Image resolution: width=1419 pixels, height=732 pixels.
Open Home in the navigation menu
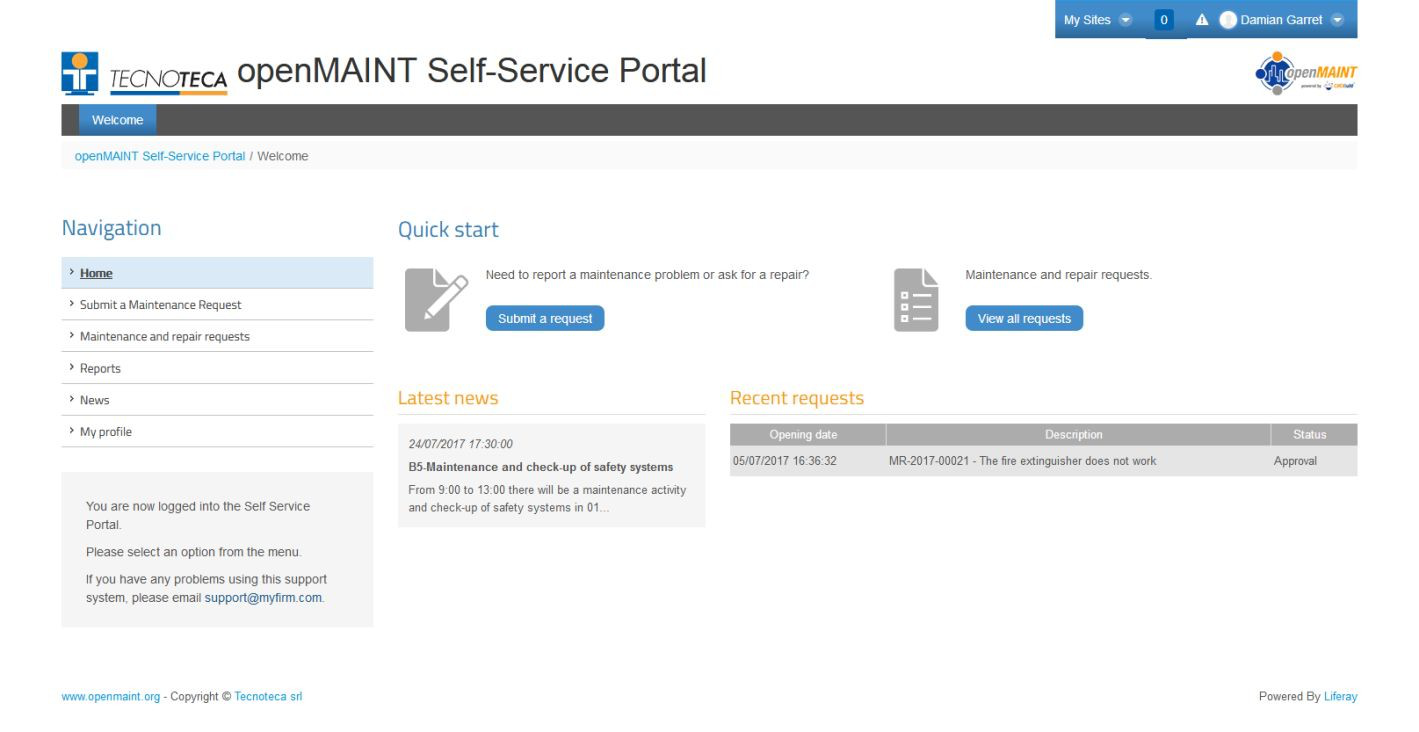96,273
